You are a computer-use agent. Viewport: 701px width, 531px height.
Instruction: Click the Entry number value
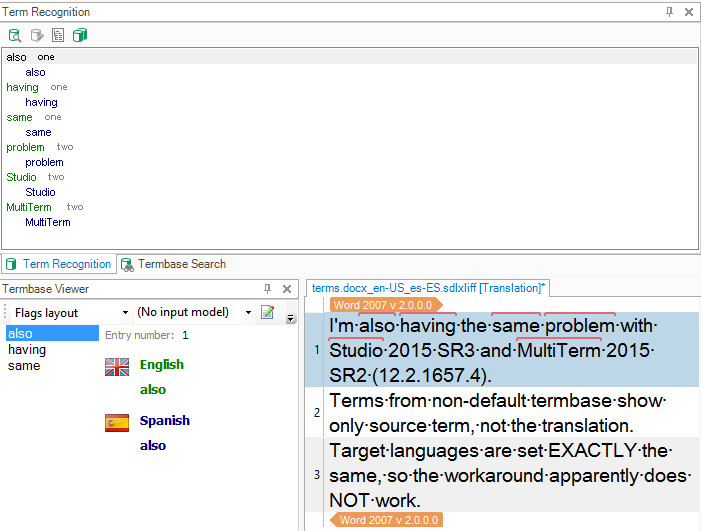(x=185, y=335)
